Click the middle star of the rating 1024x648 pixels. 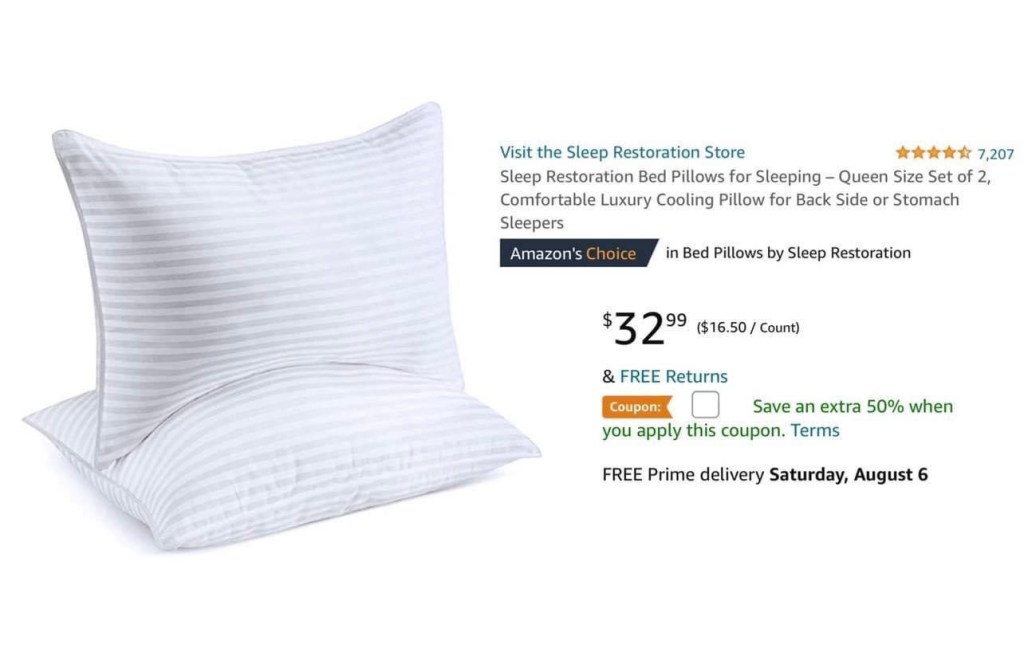pyautogui.click(x=934, y=153)
